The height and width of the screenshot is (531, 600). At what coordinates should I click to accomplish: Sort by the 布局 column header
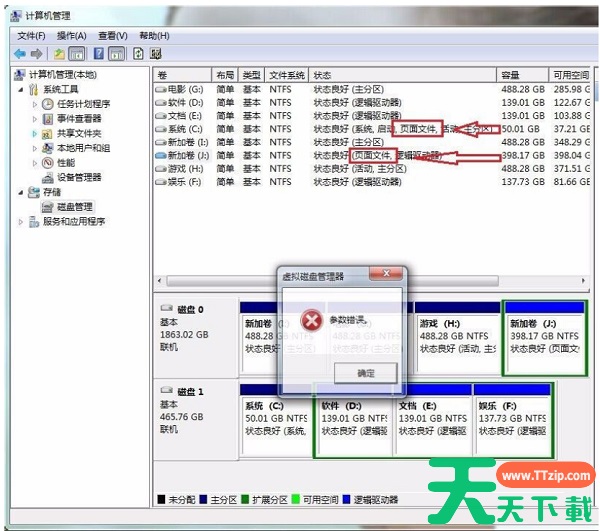[225, 75]
